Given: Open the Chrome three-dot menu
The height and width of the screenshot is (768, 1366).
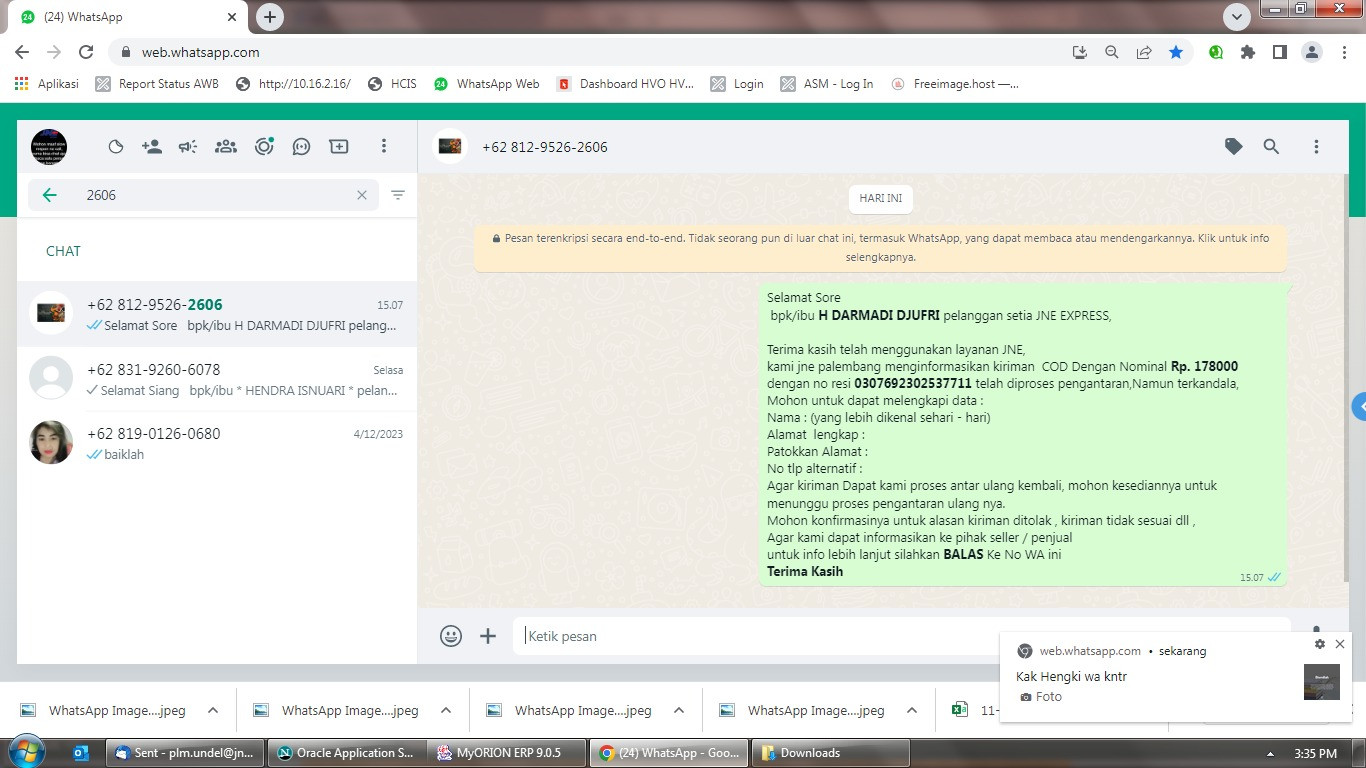Looking at the screenshot, I should (1344, 52).
